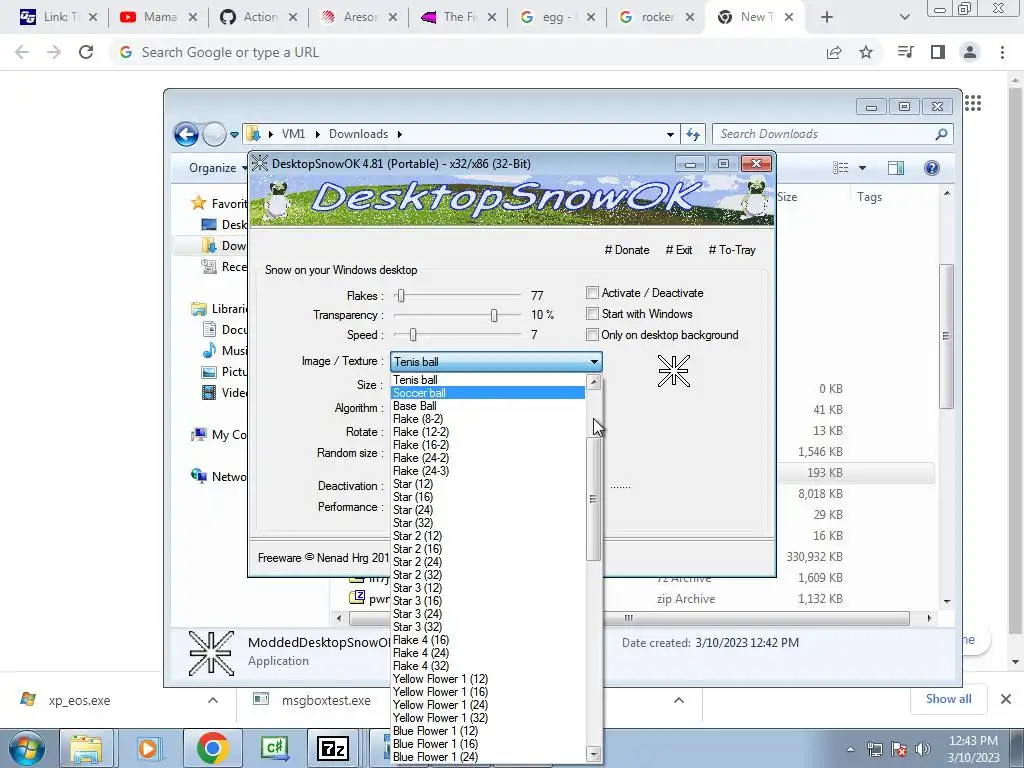Click the Flakes slider handle
1024x768 pixels.
click(401, 295)
